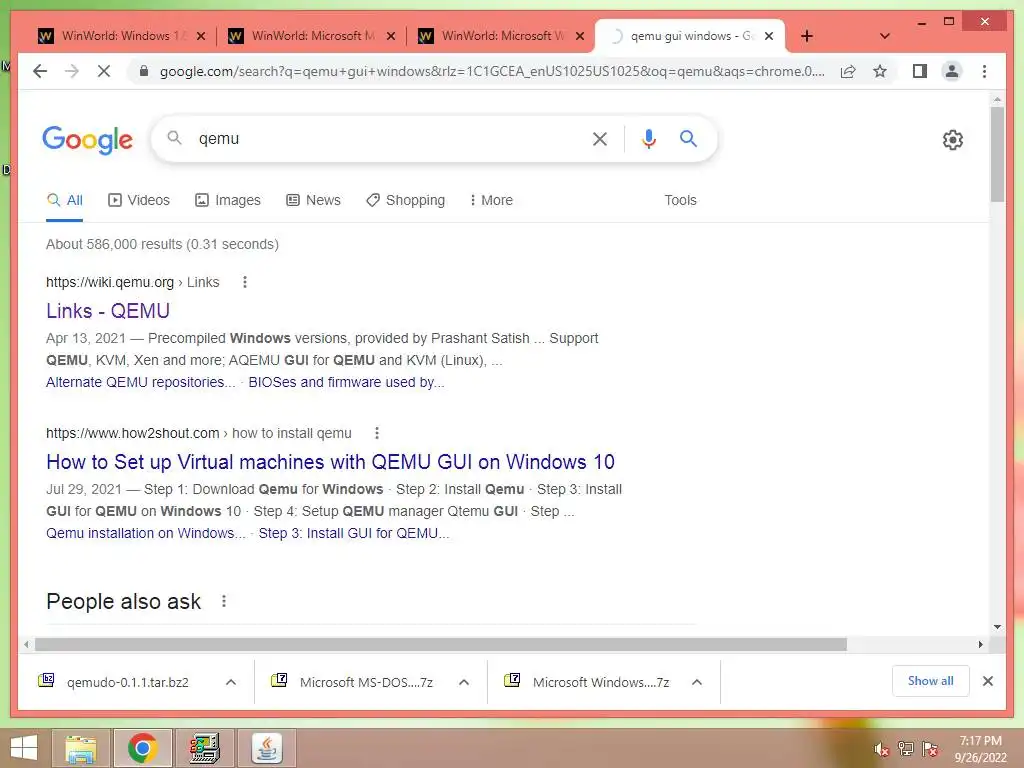Open the Chrome side panel
1024x768 pixels.
coord(920,71)
